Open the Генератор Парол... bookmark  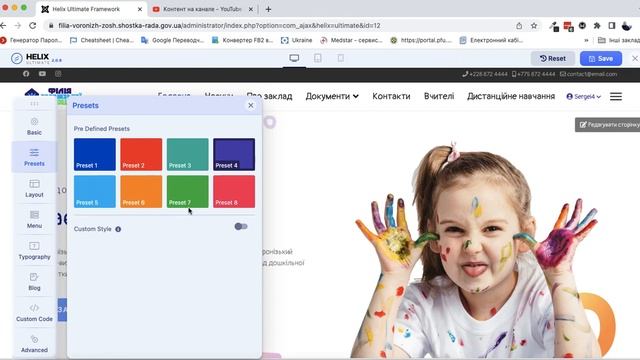pos(31,40)
